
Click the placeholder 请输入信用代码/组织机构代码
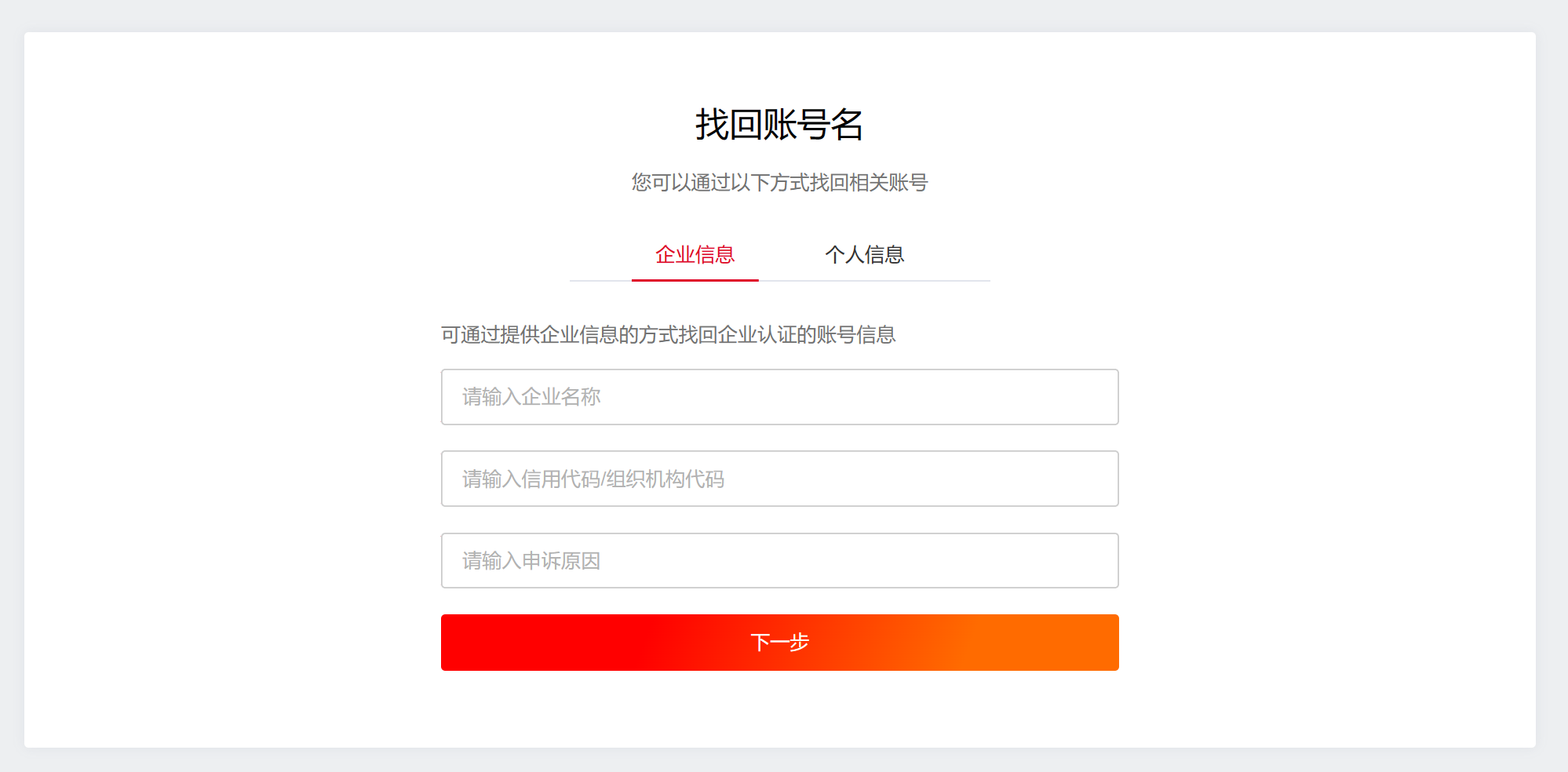593,479
